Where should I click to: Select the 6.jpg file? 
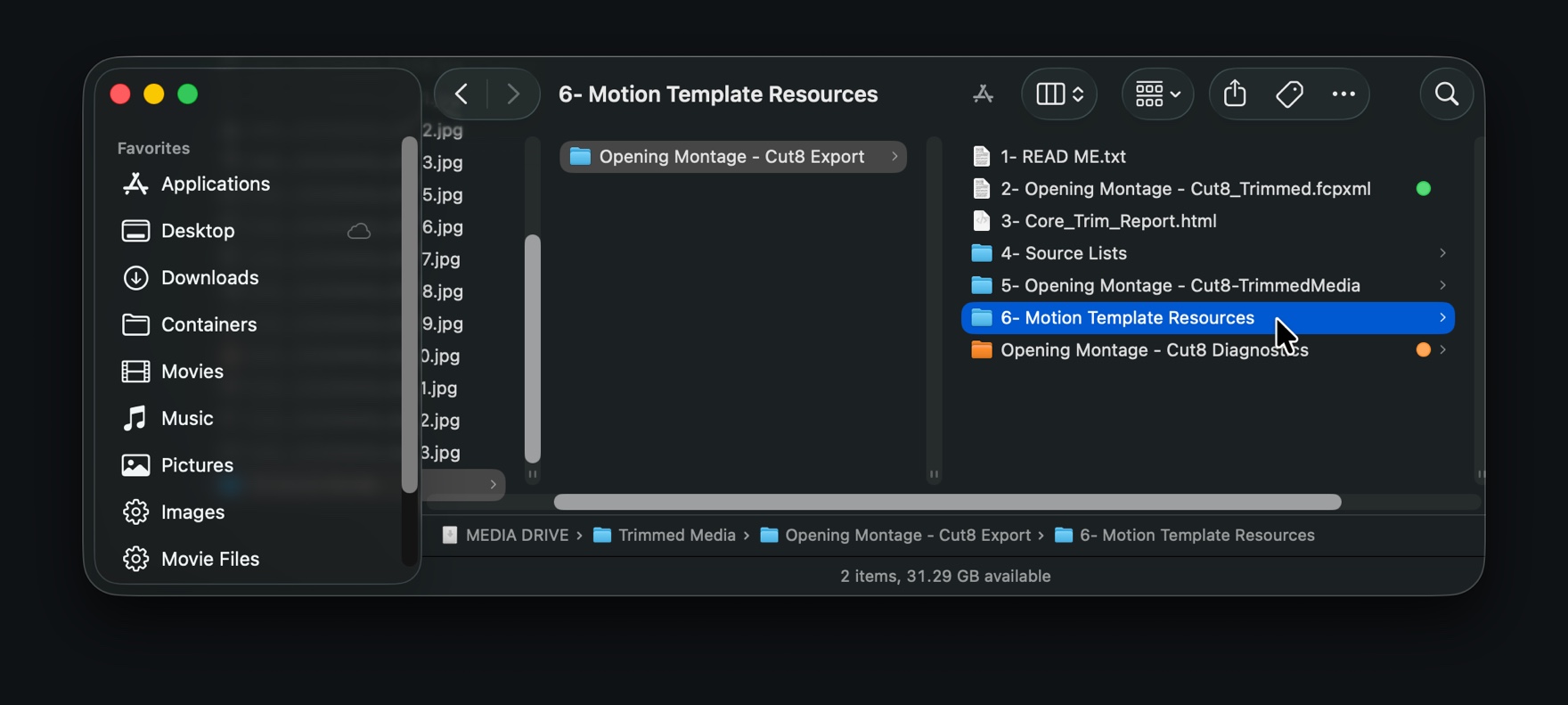pos(443,226)
